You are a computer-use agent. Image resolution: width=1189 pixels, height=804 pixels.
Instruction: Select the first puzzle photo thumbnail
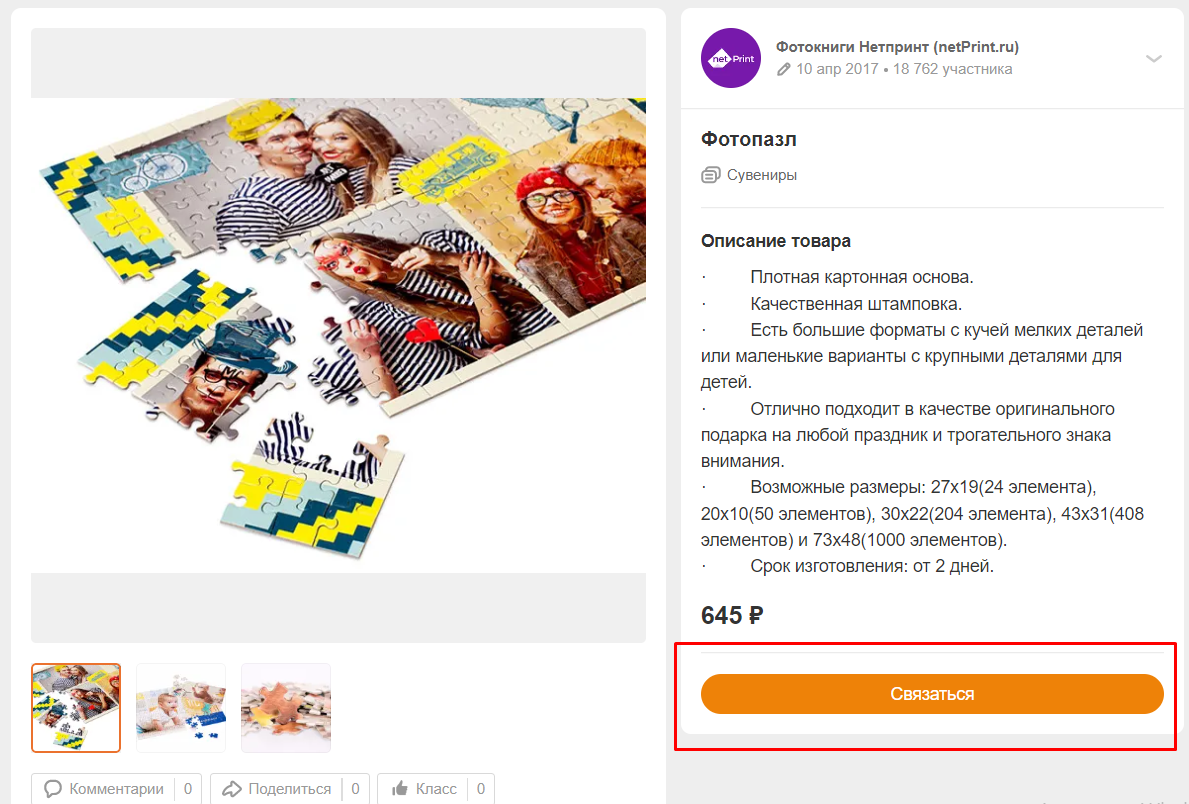(x=76, y=708)
